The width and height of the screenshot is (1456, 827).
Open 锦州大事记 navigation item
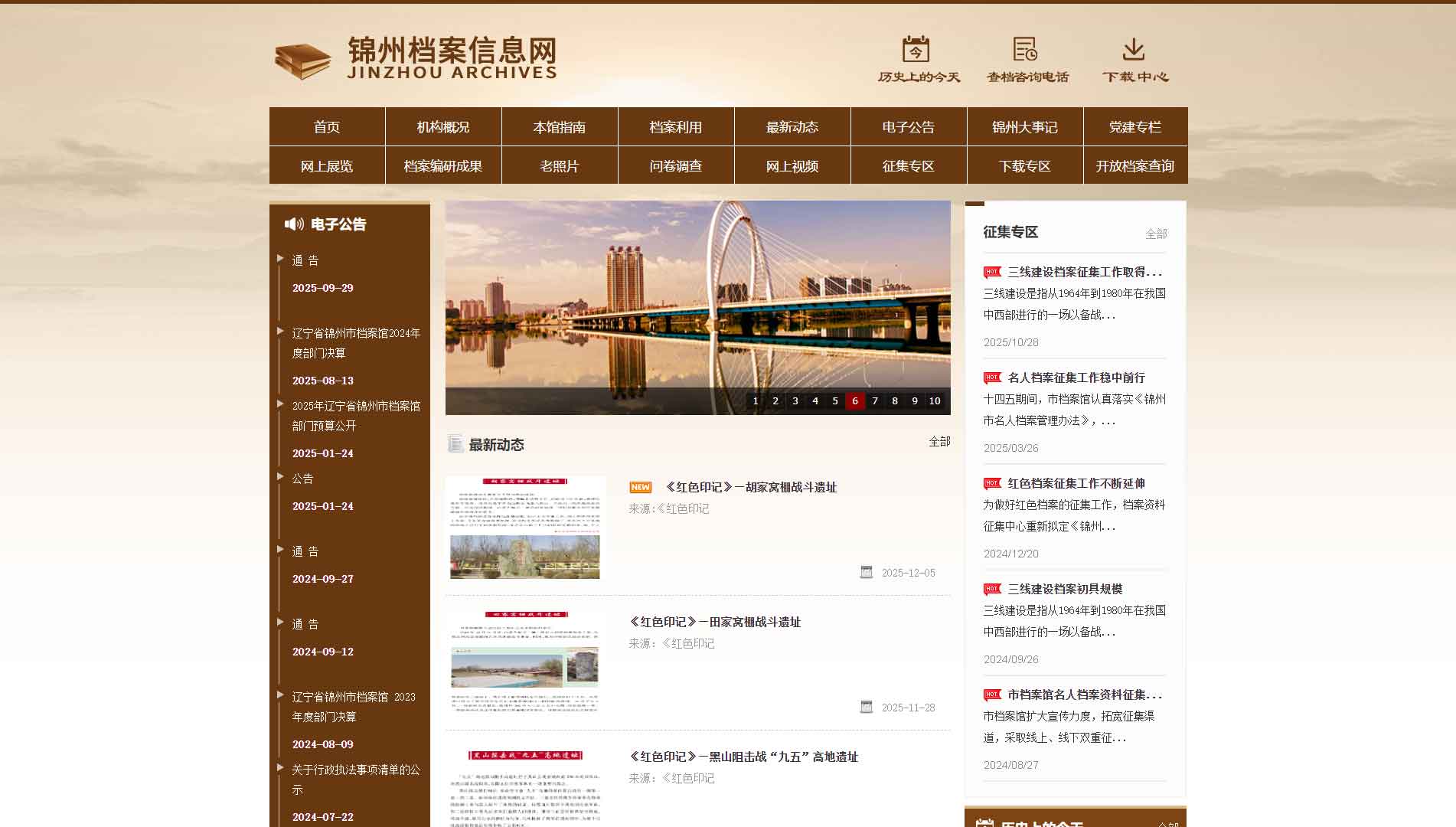click(1025, 126)
